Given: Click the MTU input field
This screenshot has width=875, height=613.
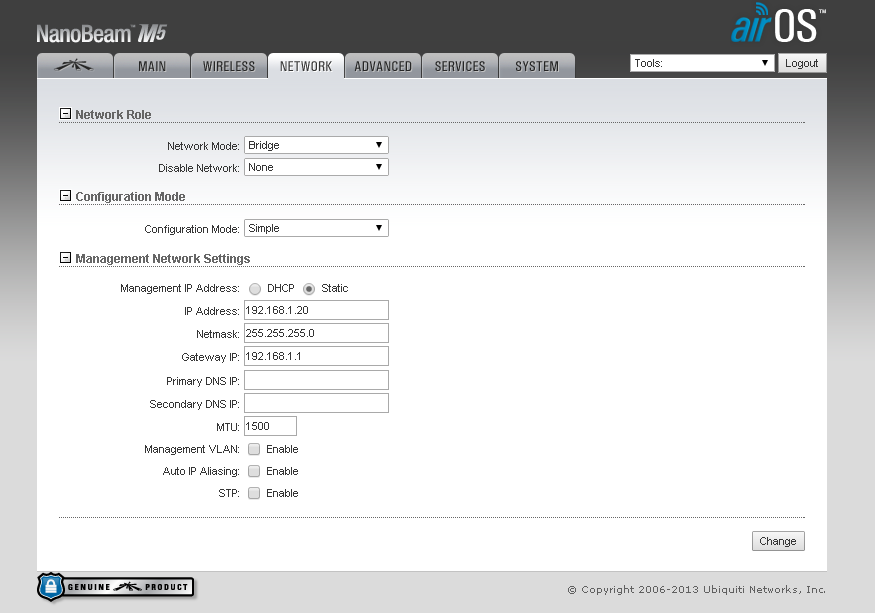Looking at the screenshot, I should pyautogui.click(x=270, y=426).
